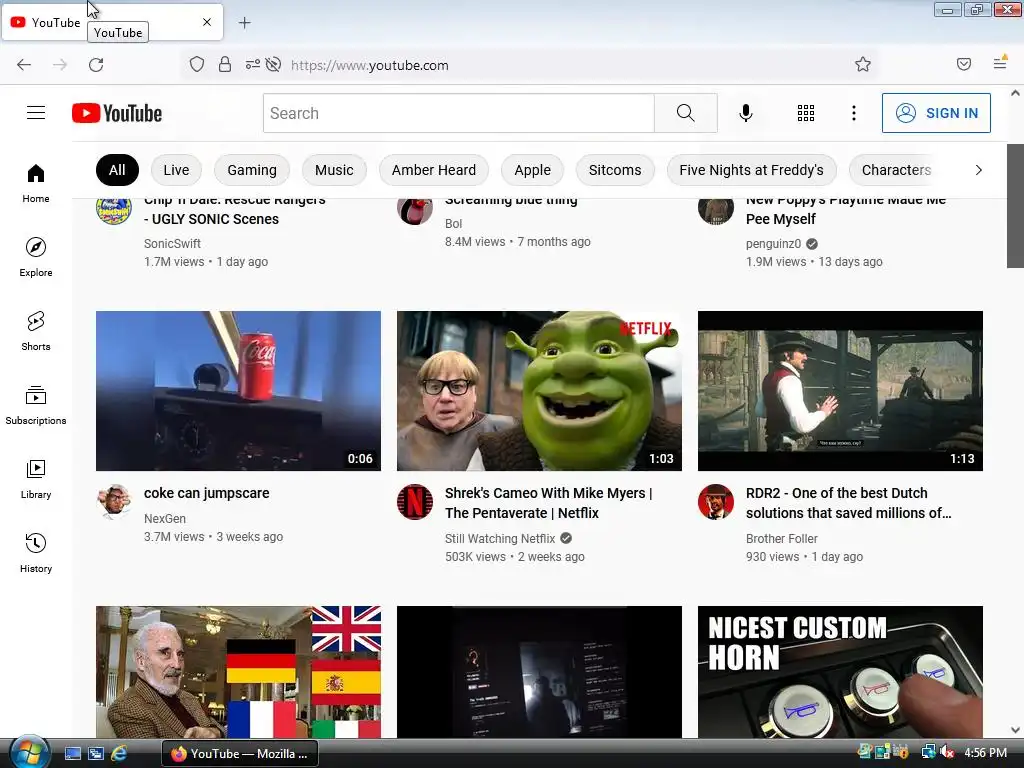Play the coke can thumbnail
Image resolution: width=1024 pixels, height=768 pixels.
[238, 391]
